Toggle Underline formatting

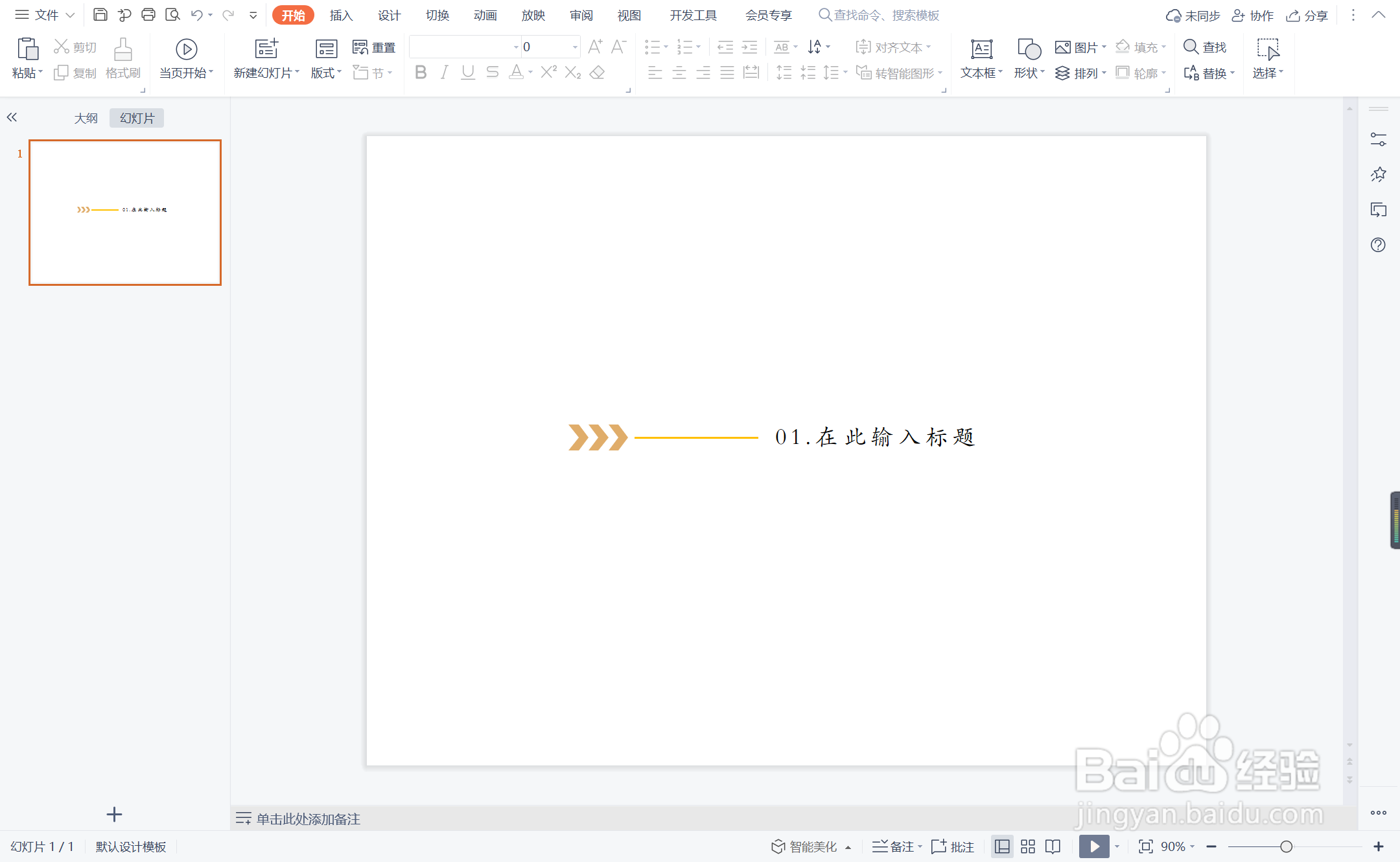tap(468, 73)
